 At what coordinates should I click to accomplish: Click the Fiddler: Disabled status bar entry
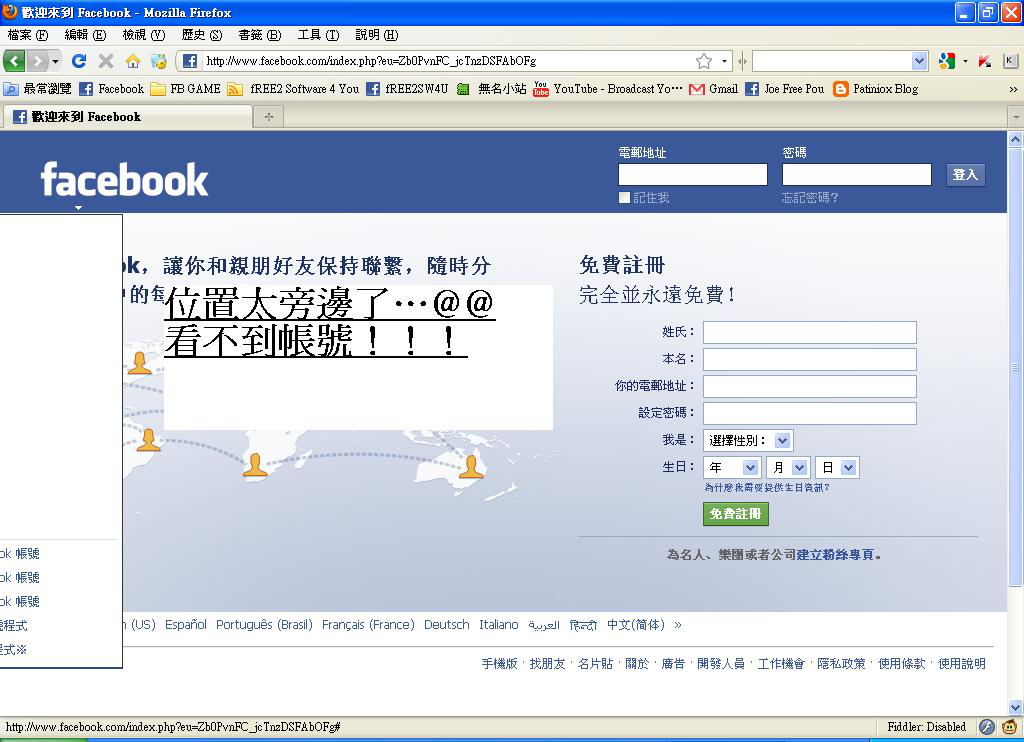926,726
